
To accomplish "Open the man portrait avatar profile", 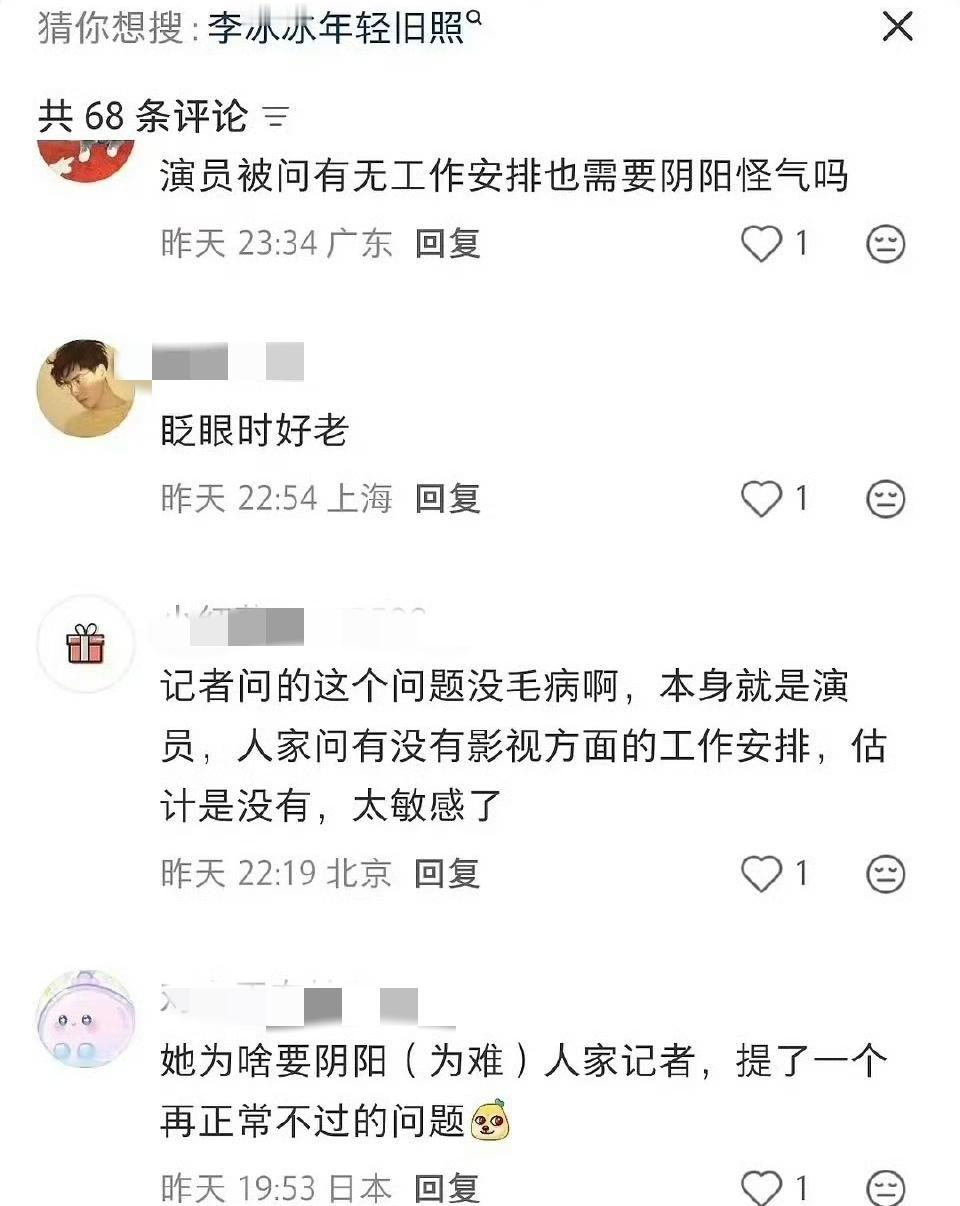I will 85,388.
